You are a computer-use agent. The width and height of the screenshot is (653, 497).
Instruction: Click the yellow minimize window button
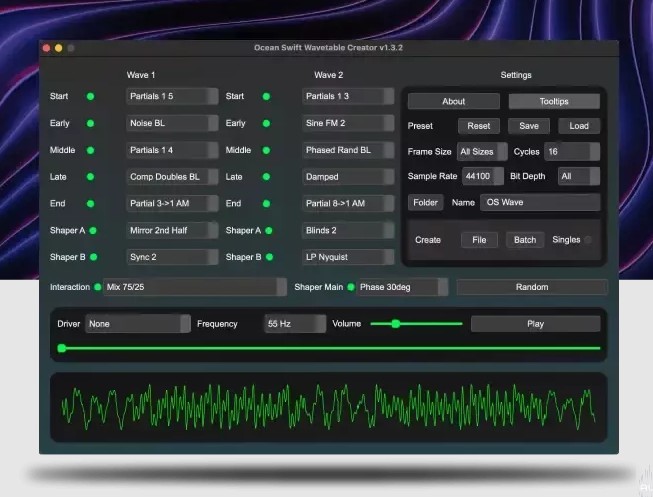tap(59, 48)
